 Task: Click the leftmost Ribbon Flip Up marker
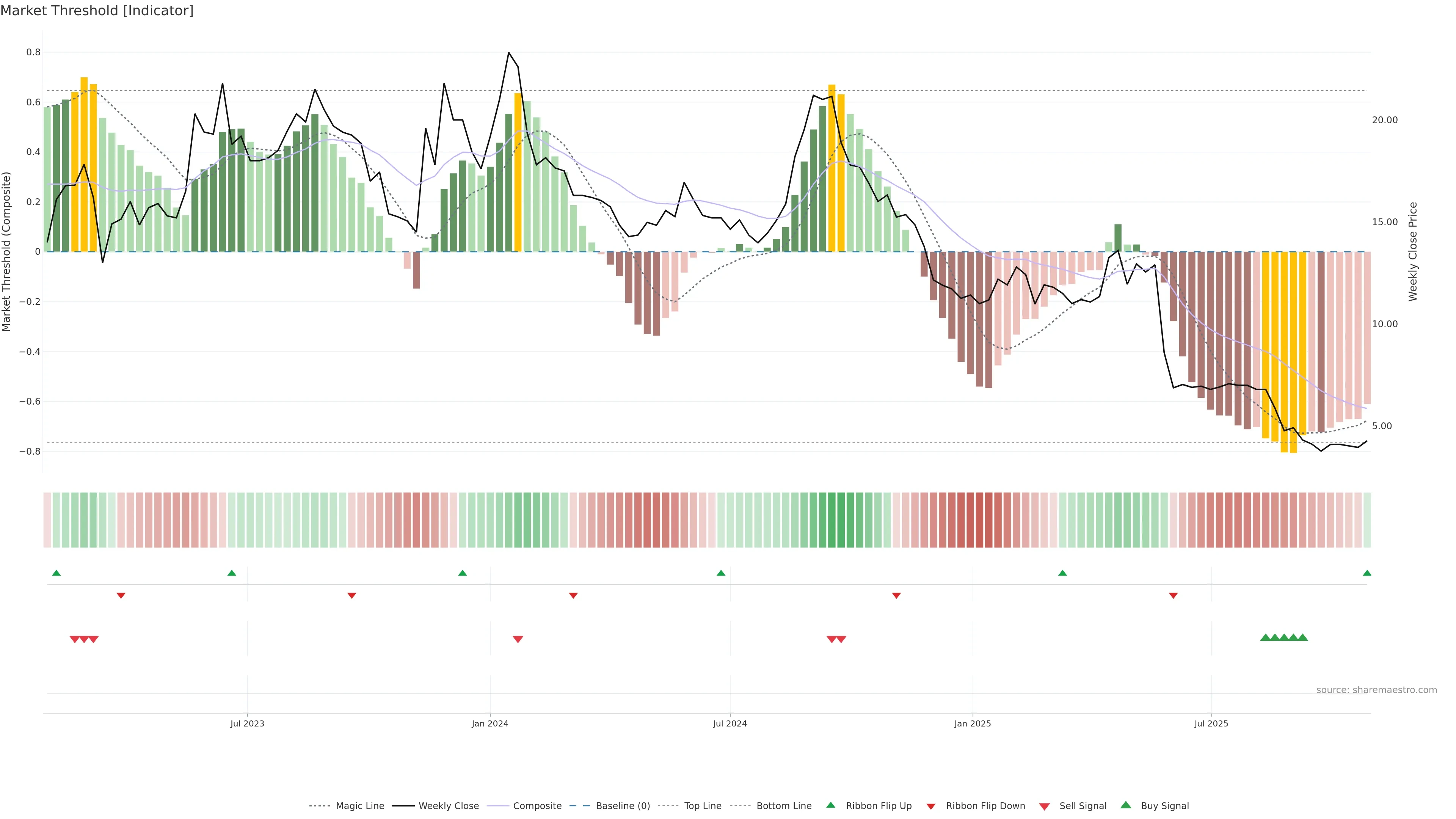click(x=56, y=573)
